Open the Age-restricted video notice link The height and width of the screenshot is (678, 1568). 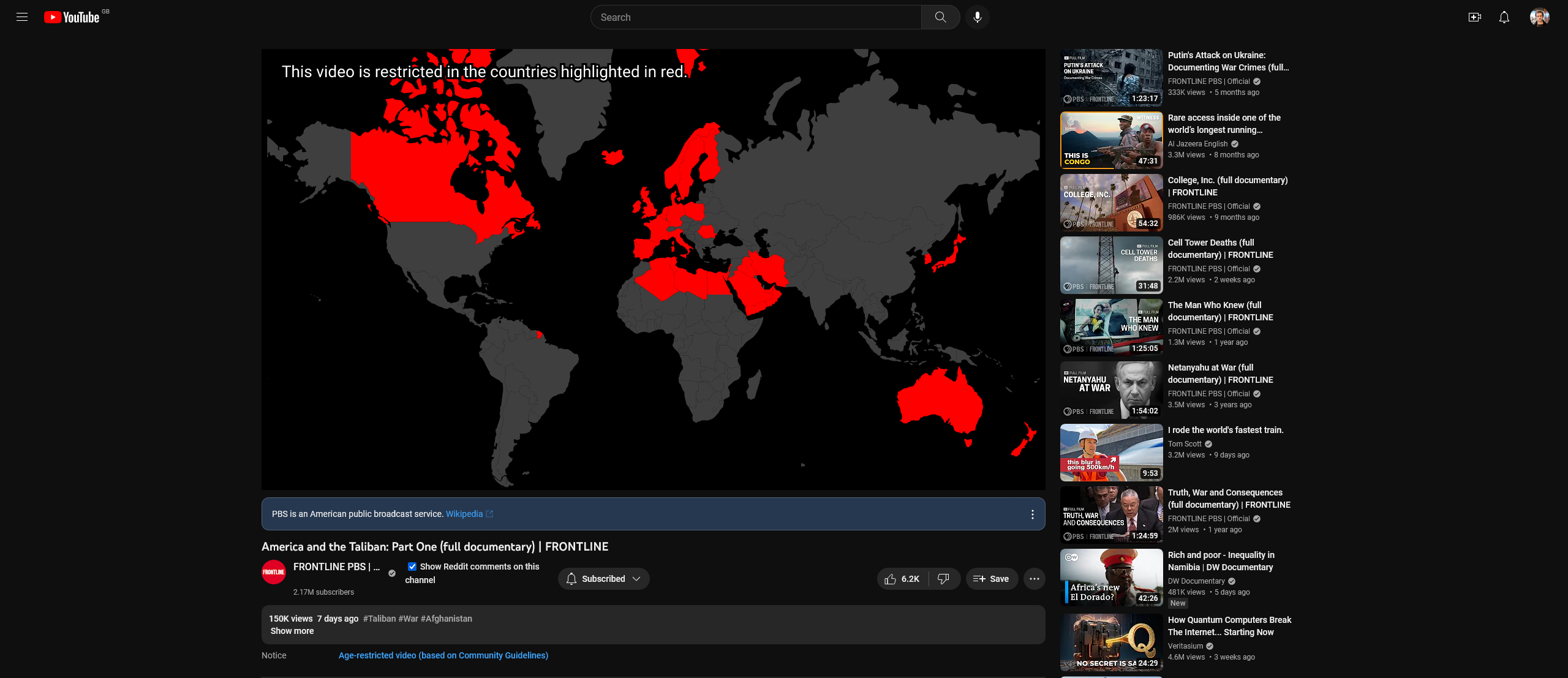(443, 655)
